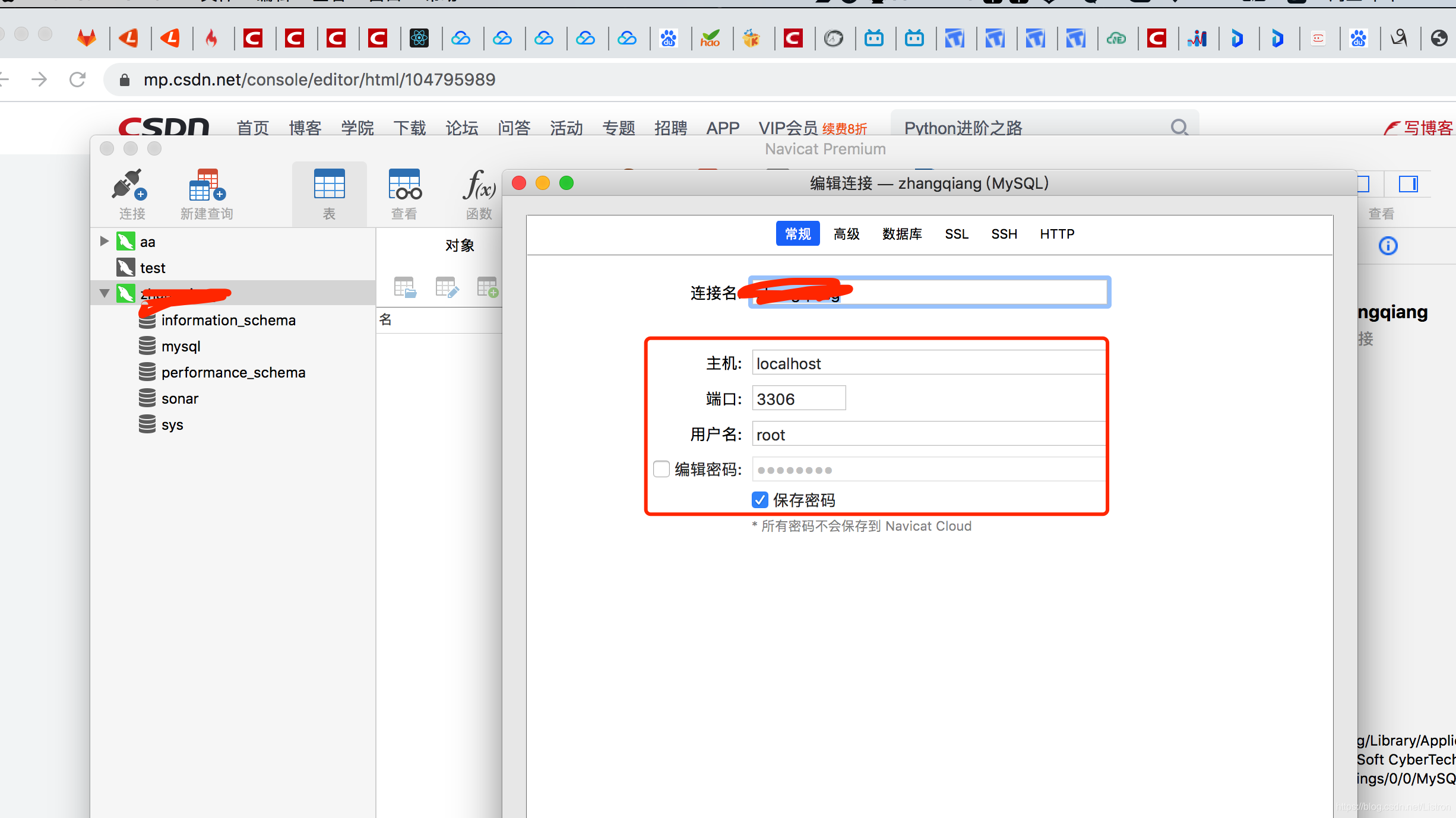Click the Navicat Connection plug icon
The width and height of the screenshot is (1456, 818).
click(129, 185)
